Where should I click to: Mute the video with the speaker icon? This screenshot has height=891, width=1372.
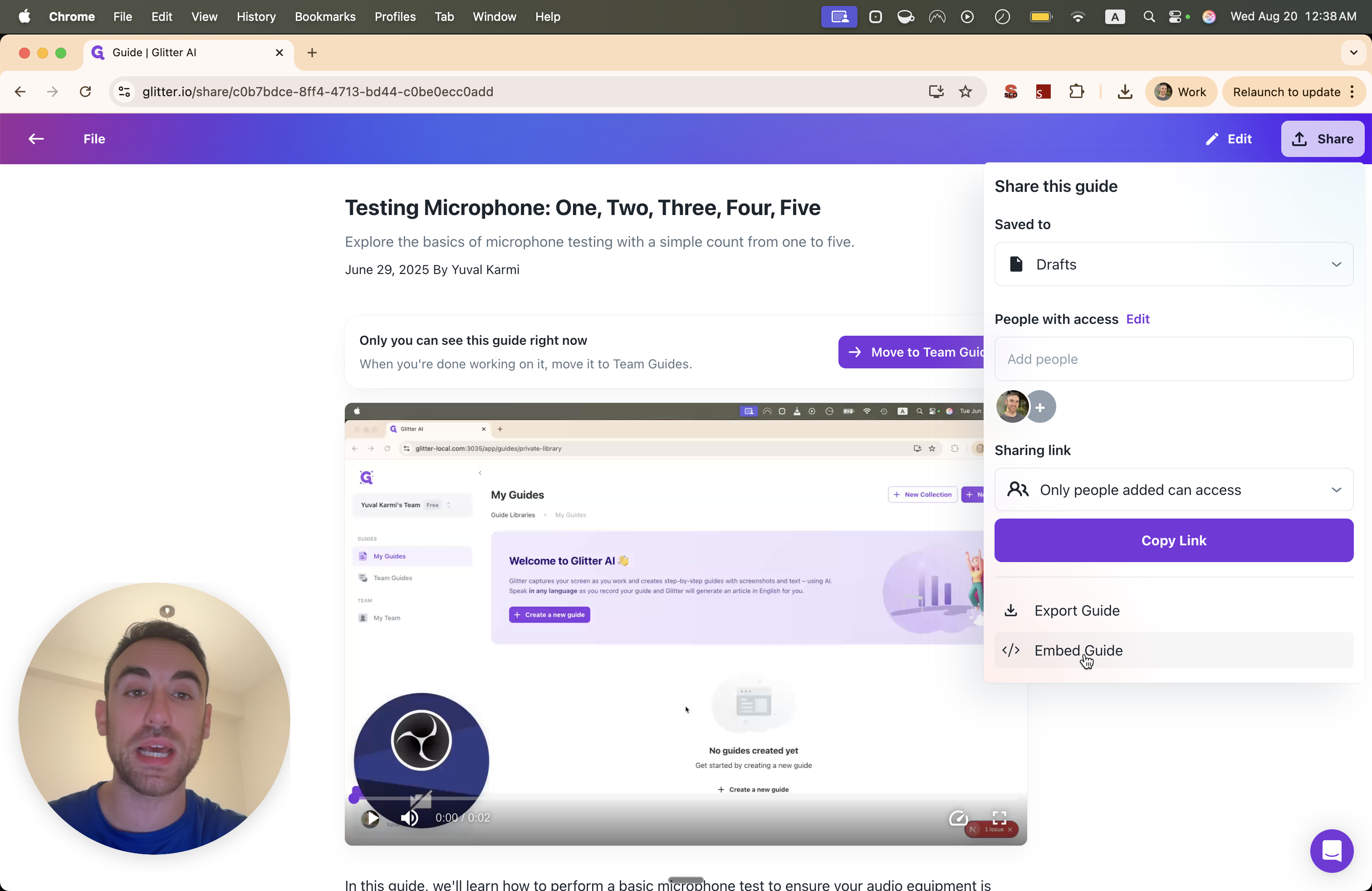point(409,818)
